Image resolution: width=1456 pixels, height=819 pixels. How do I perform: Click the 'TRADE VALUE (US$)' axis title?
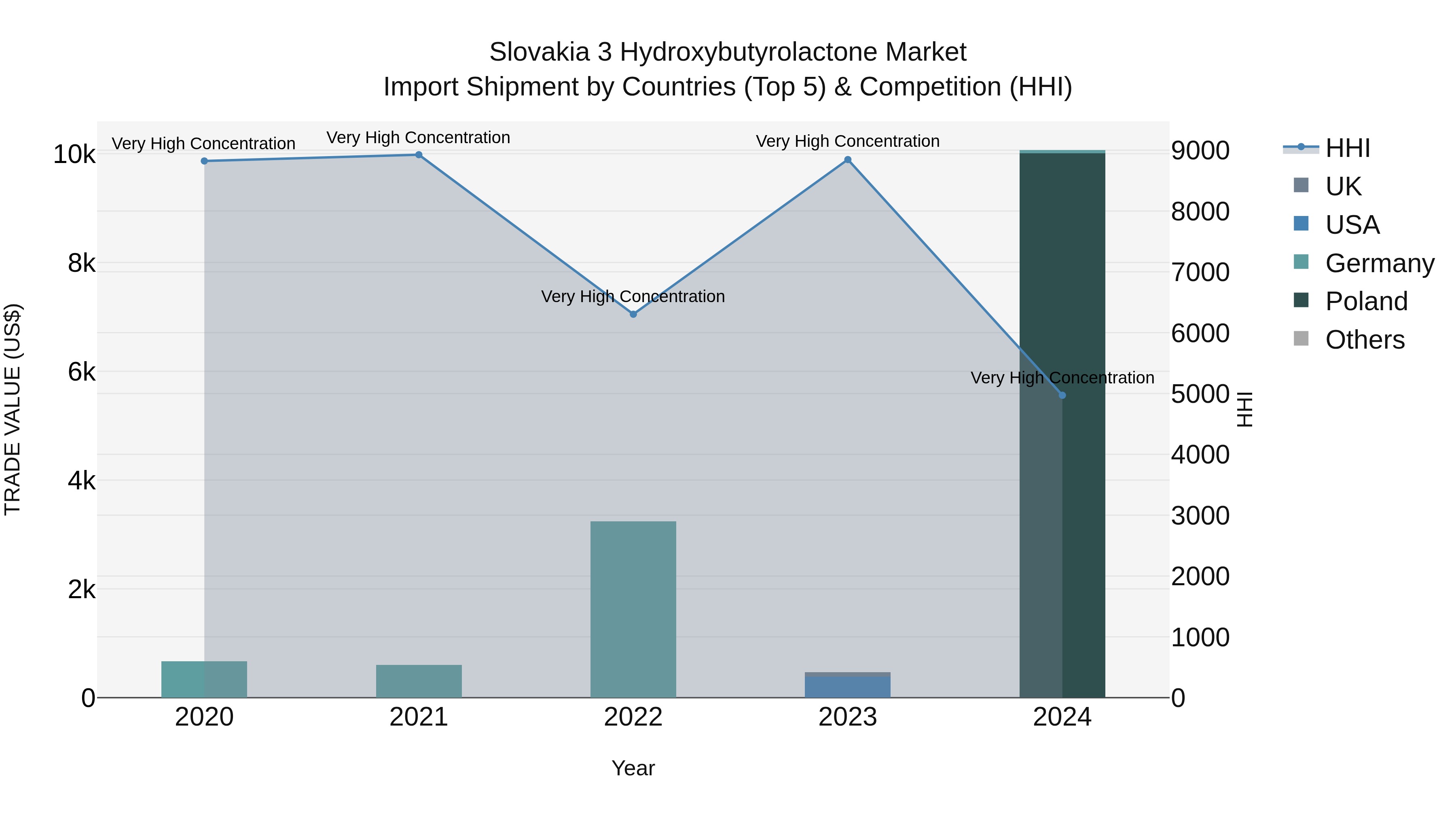[13, 409]
